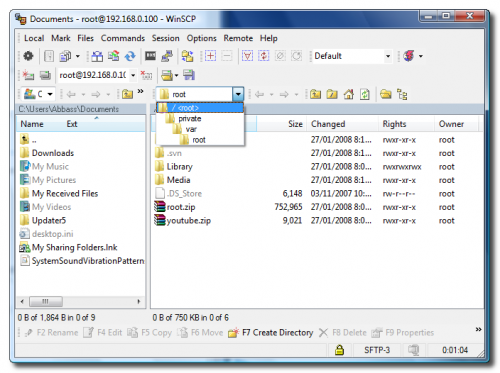Click the queue documents icon
The image size is (500, 373).
[x=65, y=56]
